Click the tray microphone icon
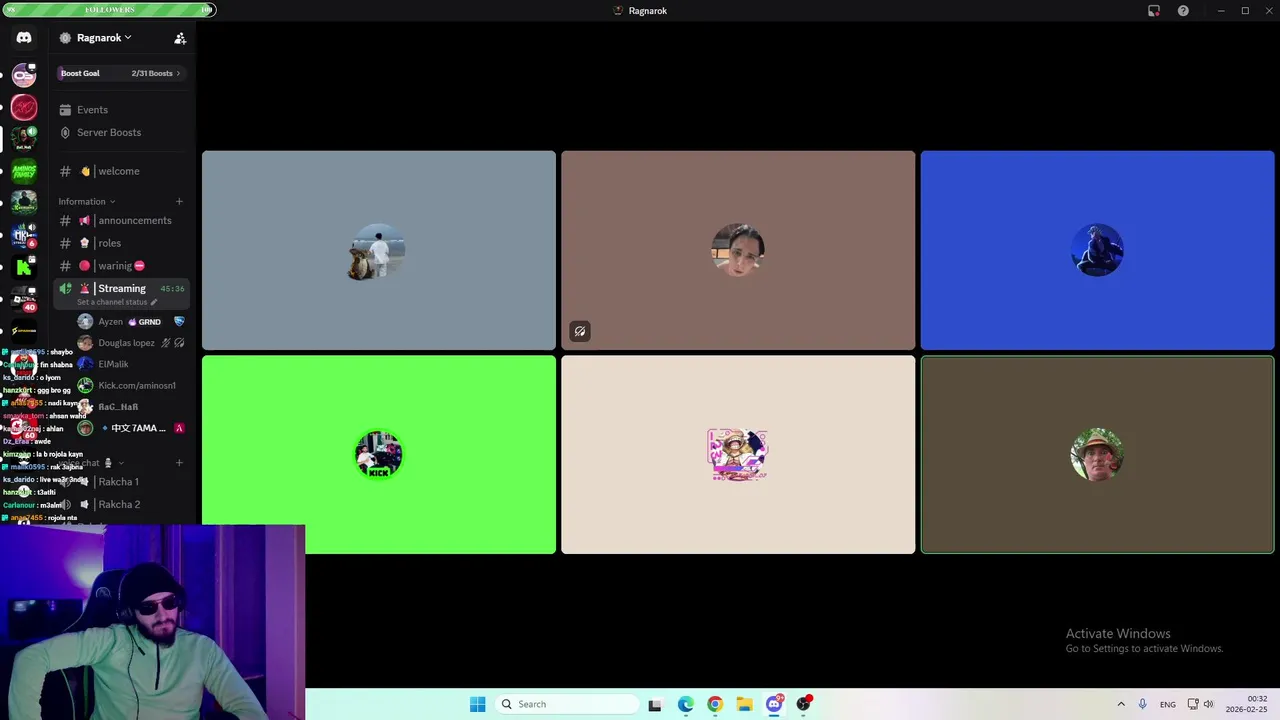 point(1142,704)
